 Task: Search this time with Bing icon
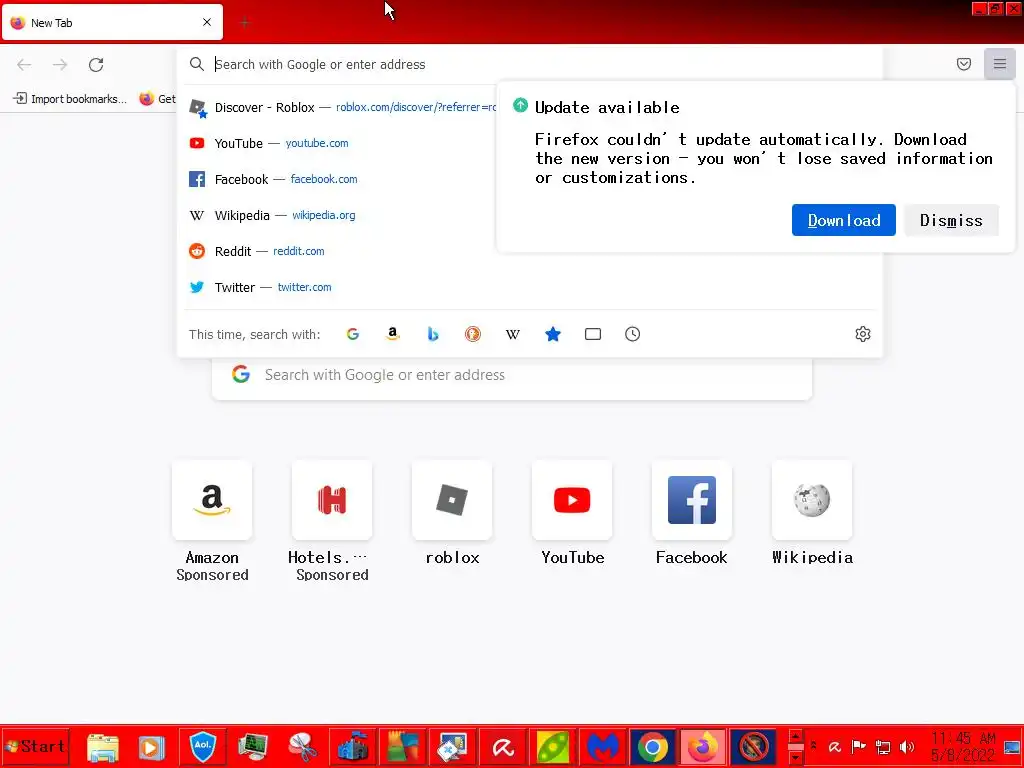coord(432,334)
